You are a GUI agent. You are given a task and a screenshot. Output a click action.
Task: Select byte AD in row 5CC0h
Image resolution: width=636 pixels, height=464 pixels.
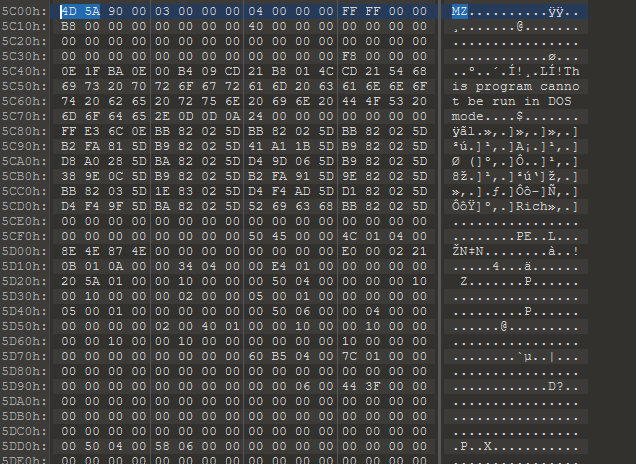pos(303,191)
